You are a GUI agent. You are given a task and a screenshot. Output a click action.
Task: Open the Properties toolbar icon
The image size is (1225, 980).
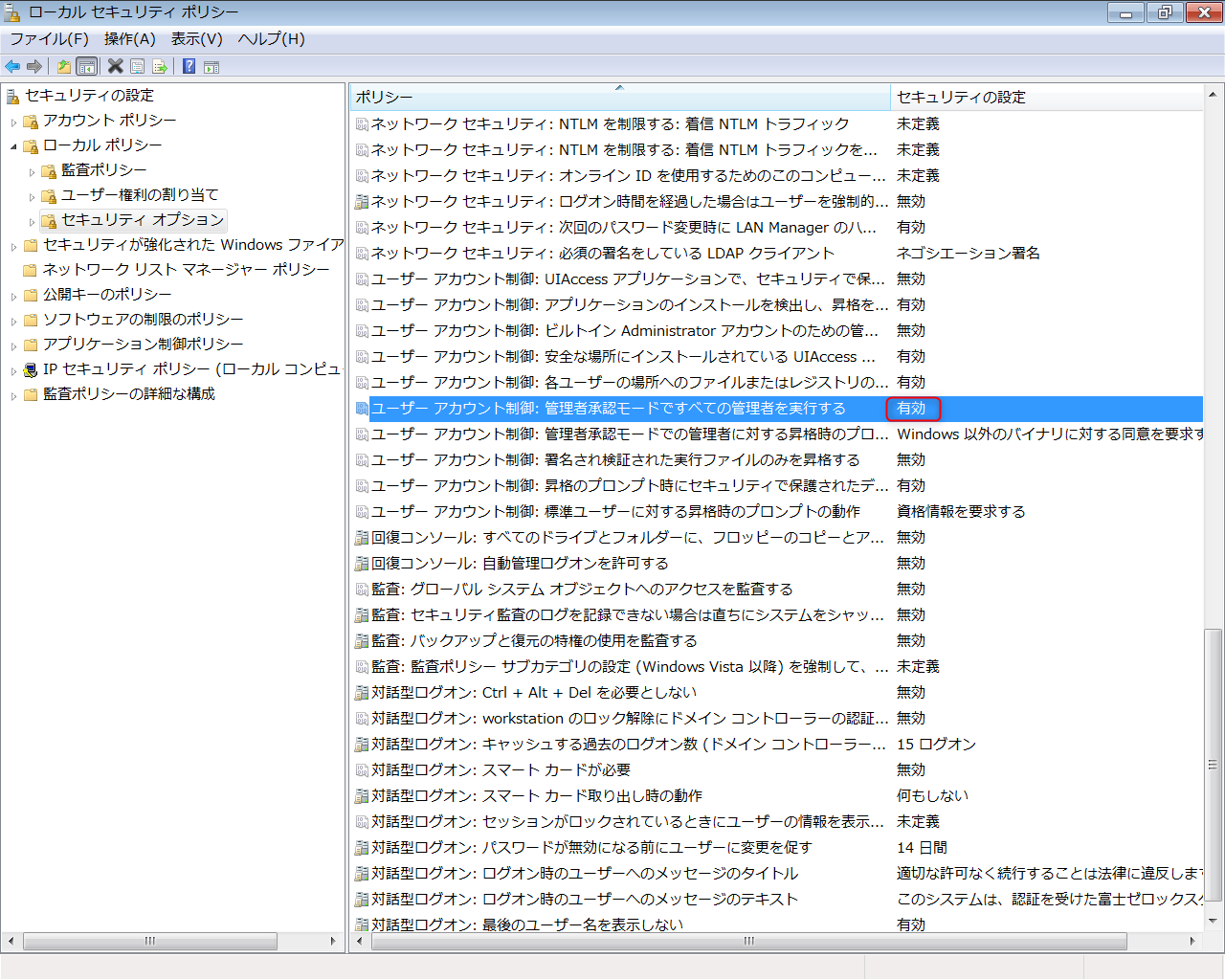point(138,66)
